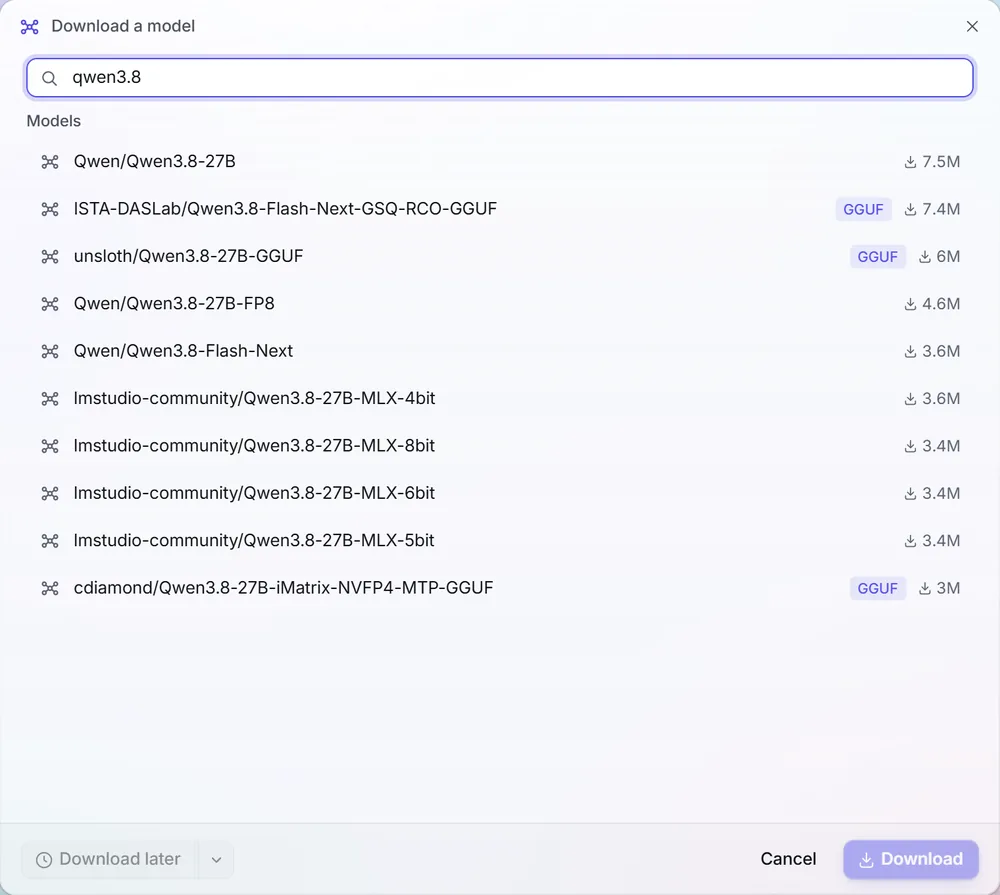Click 3.4M count on MLX-8bit row
The image size is (1000, 895).
click(x=932, y=446)
